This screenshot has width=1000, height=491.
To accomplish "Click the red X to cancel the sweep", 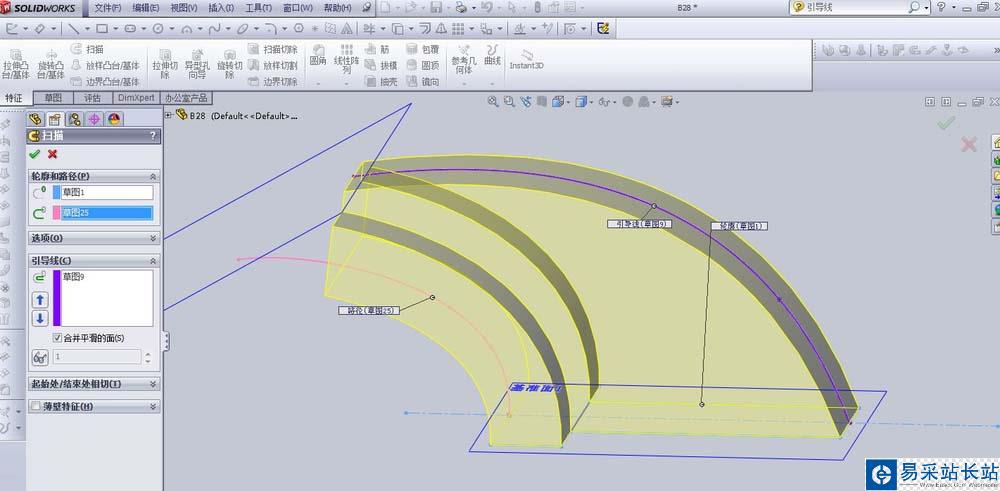I will 52,154.
